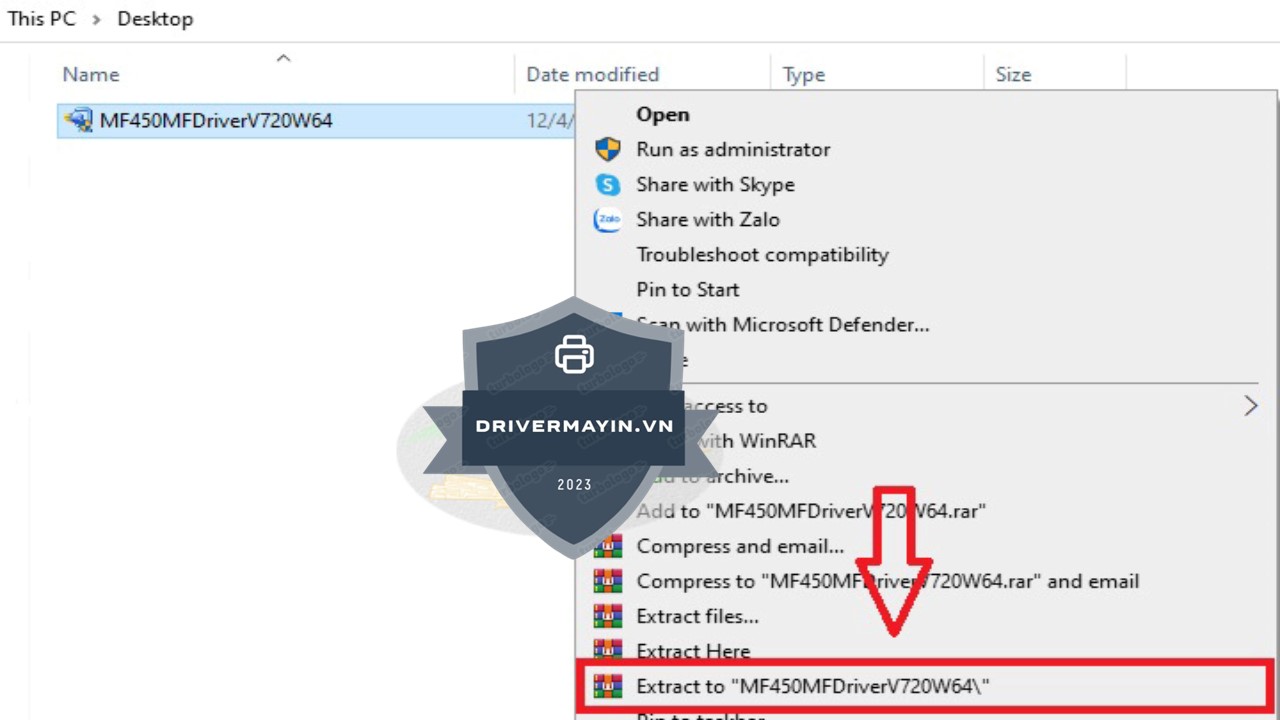This screenshot has width=1280, height=720.
Task: Click the MF450MFDriverV720W64 file icon
Action: point(78,121)
